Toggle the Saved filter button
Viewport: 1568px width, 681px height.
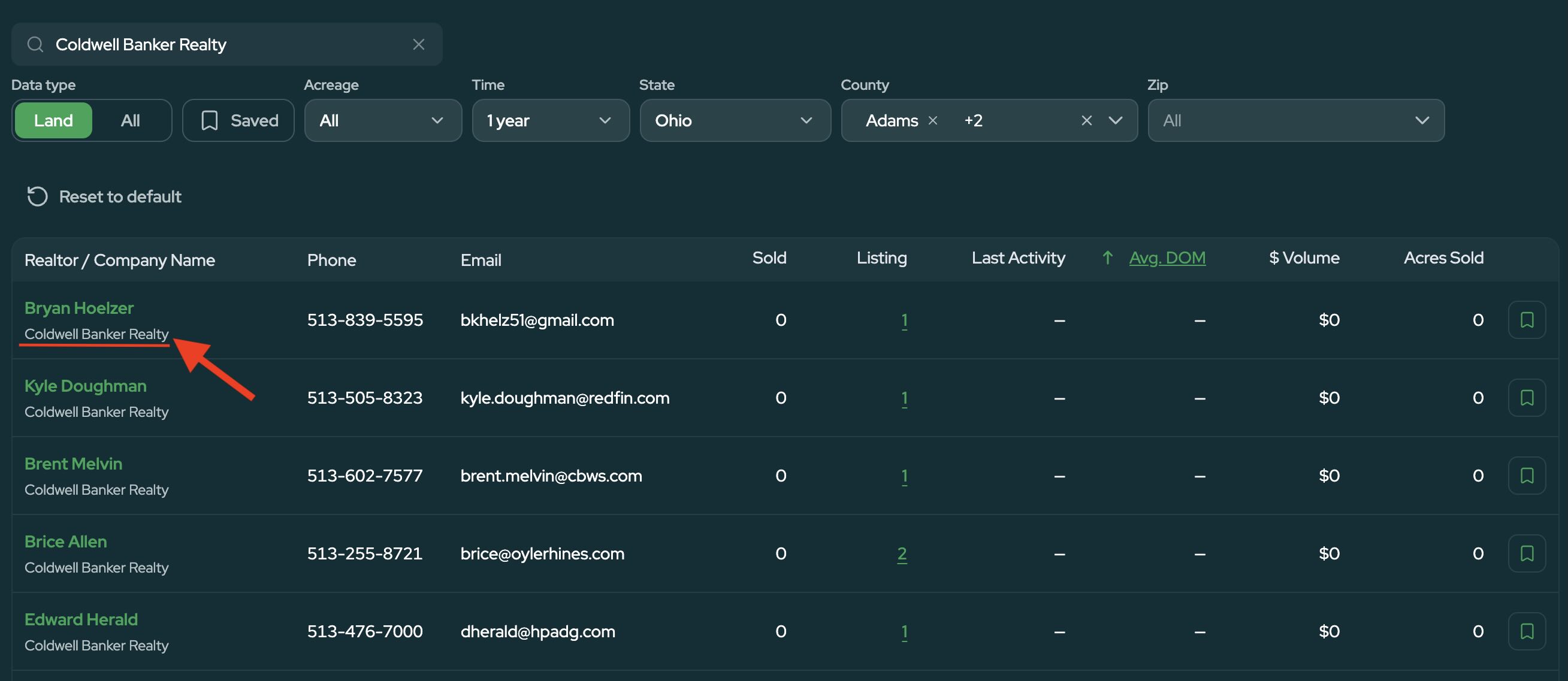click(x=238, y=120)
